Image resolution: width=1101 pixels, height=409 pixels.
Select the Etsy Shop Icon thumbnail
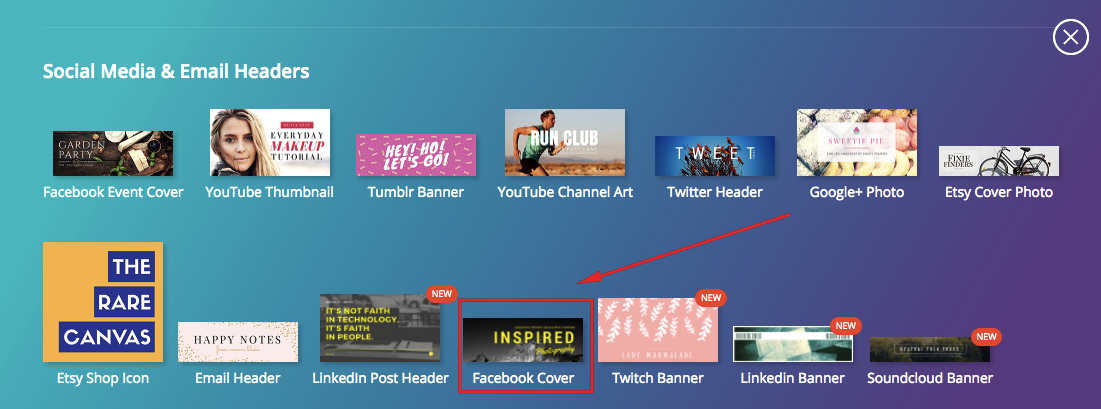(x=103, y=301)
